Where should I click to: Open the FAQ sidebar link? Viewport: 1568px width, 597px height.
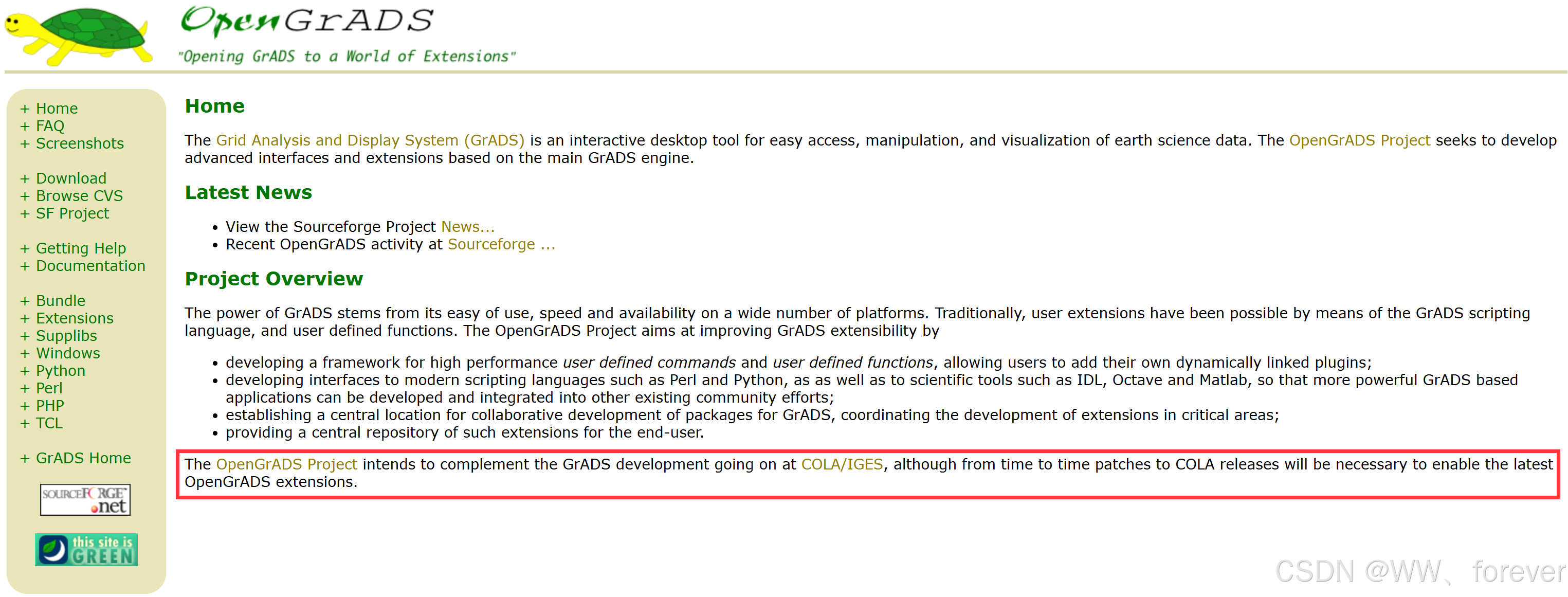pos(49,126)
